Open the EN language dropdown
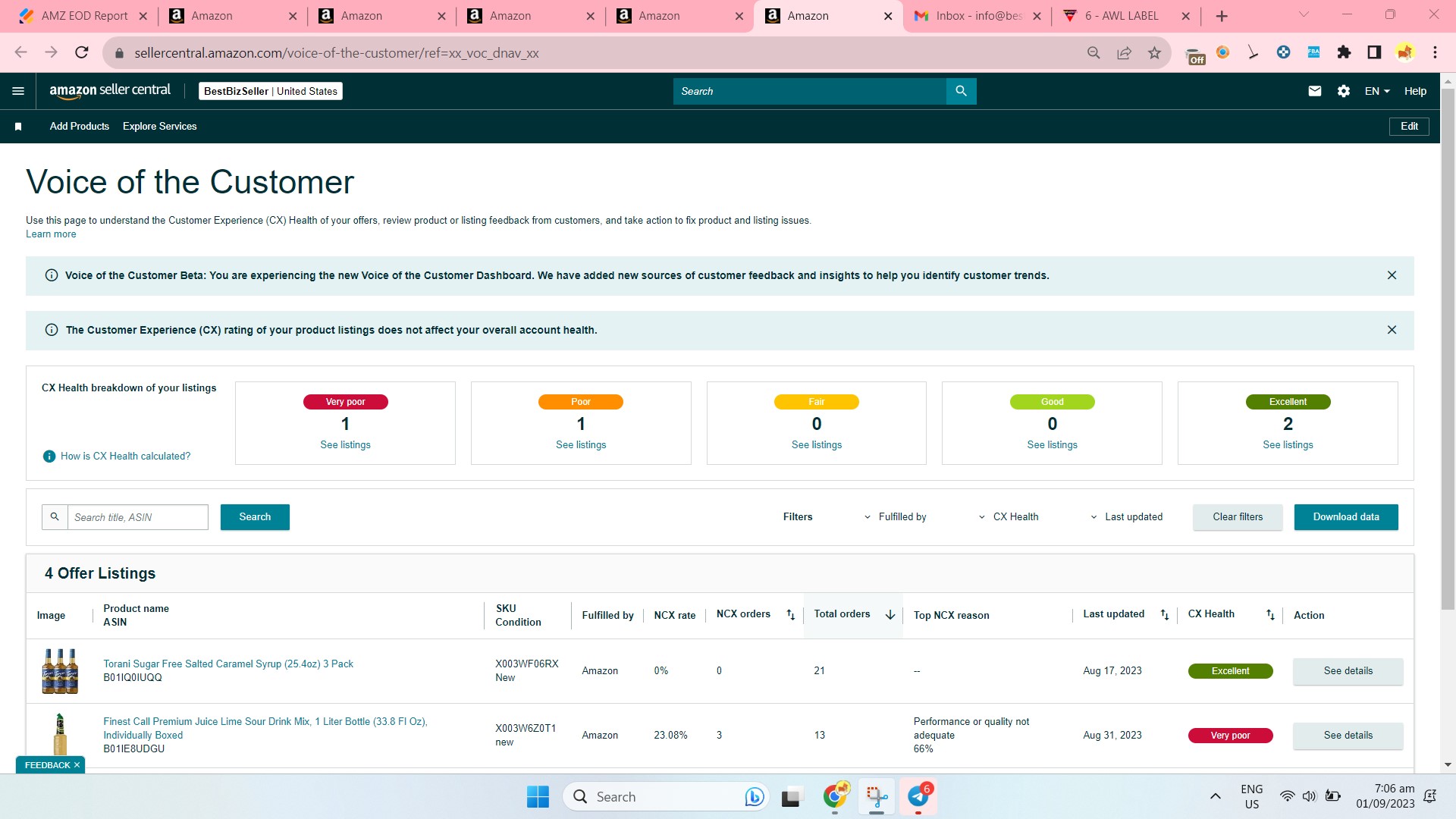1456x819 pixels. click(1377, 91)
